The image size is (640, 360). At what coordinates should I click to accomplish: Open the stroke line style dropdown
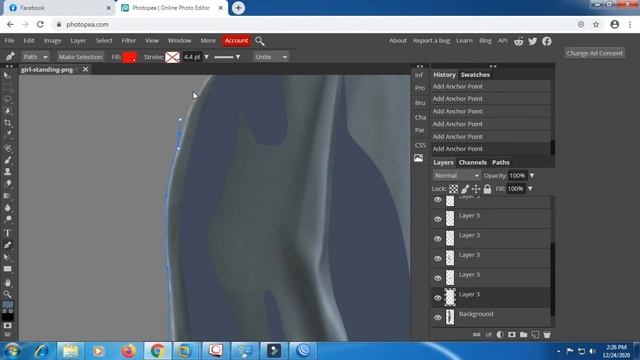pyautogui.click(x=227, y=57)
